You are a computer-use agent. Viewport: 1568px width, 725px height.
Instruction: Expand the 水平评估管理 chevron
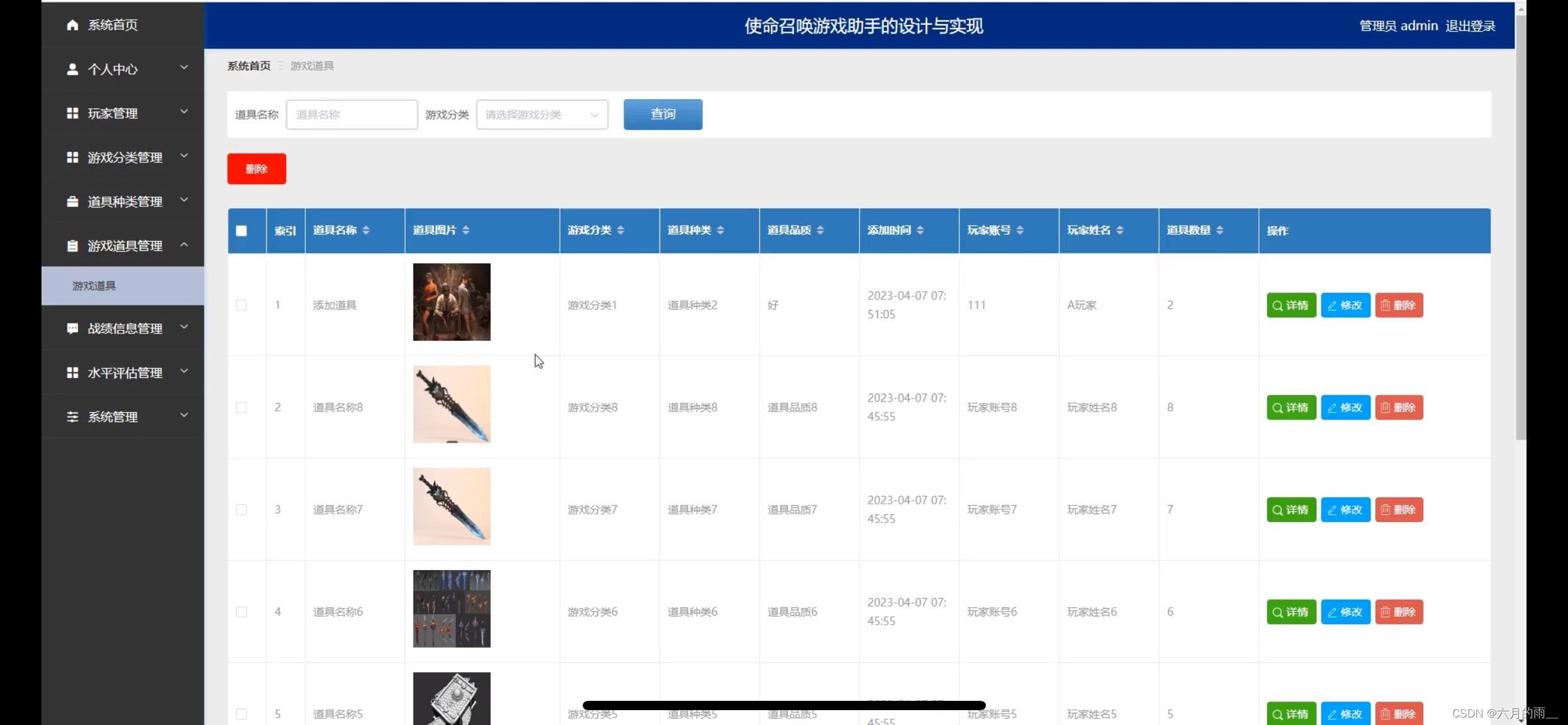pyautogui.click(x=184, y=371)
